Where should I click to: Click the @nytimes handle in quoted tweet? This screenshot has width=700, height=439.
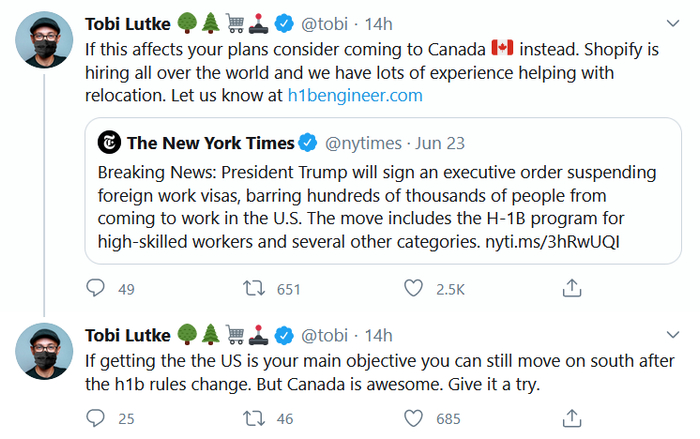(x=363, y=143)
